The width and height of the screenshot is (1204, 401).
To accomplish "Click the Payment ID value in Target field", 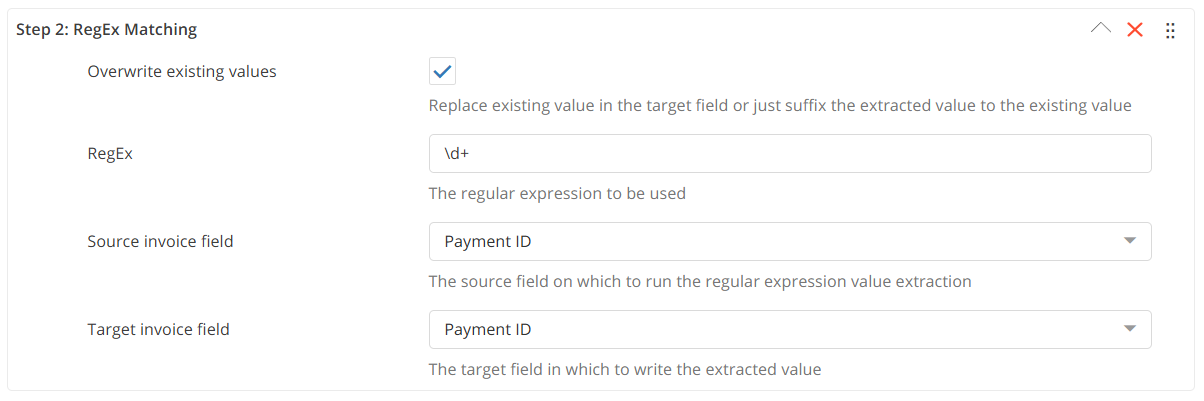I will (x=488, y=329).
